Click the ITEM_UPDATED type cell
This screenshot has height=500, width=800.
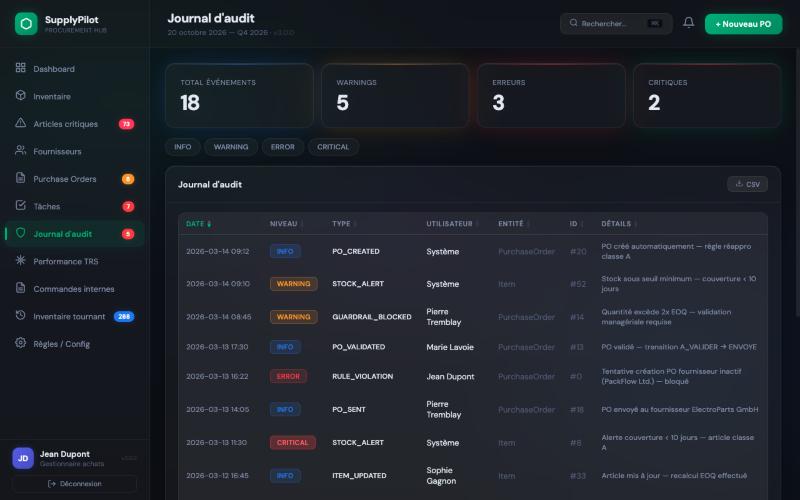(359, 476)
